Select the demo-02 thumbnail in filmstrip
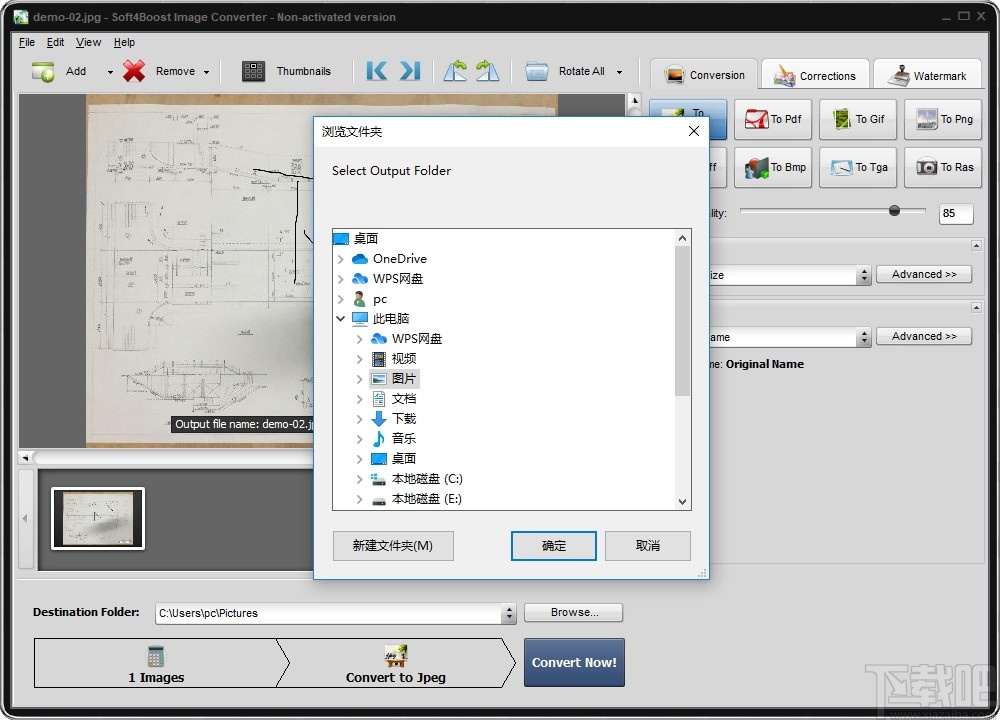Screen dimensions: 1000x720 [x=97, y=518]
